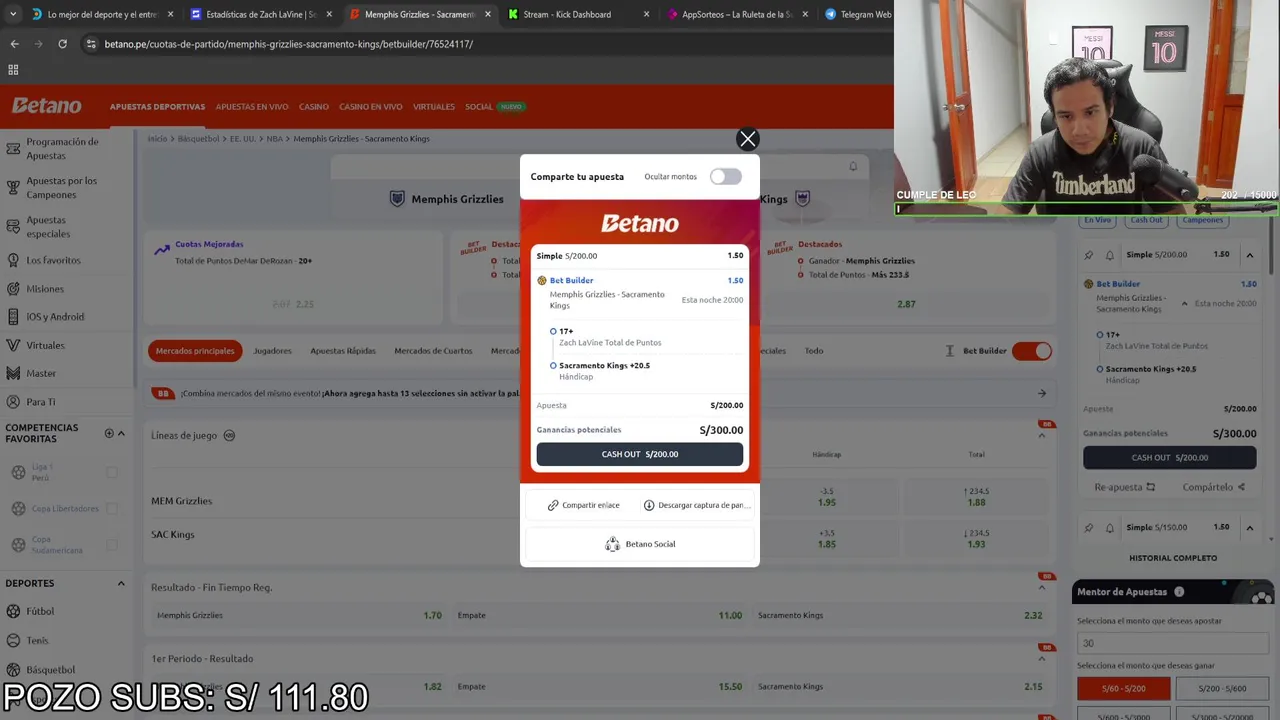Toggle the Ocultar montos switch
Image resolution: width=1280 pixels, height=720 pixels.
[726, 177]
